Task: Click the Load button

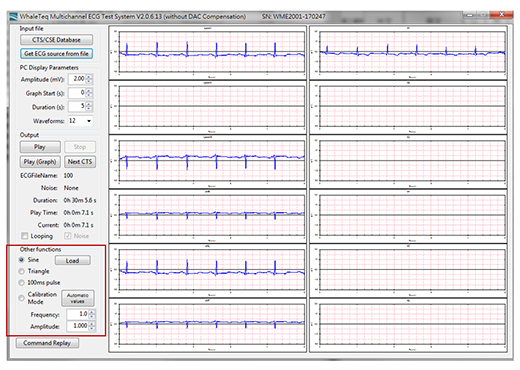Action: (72, 260)
